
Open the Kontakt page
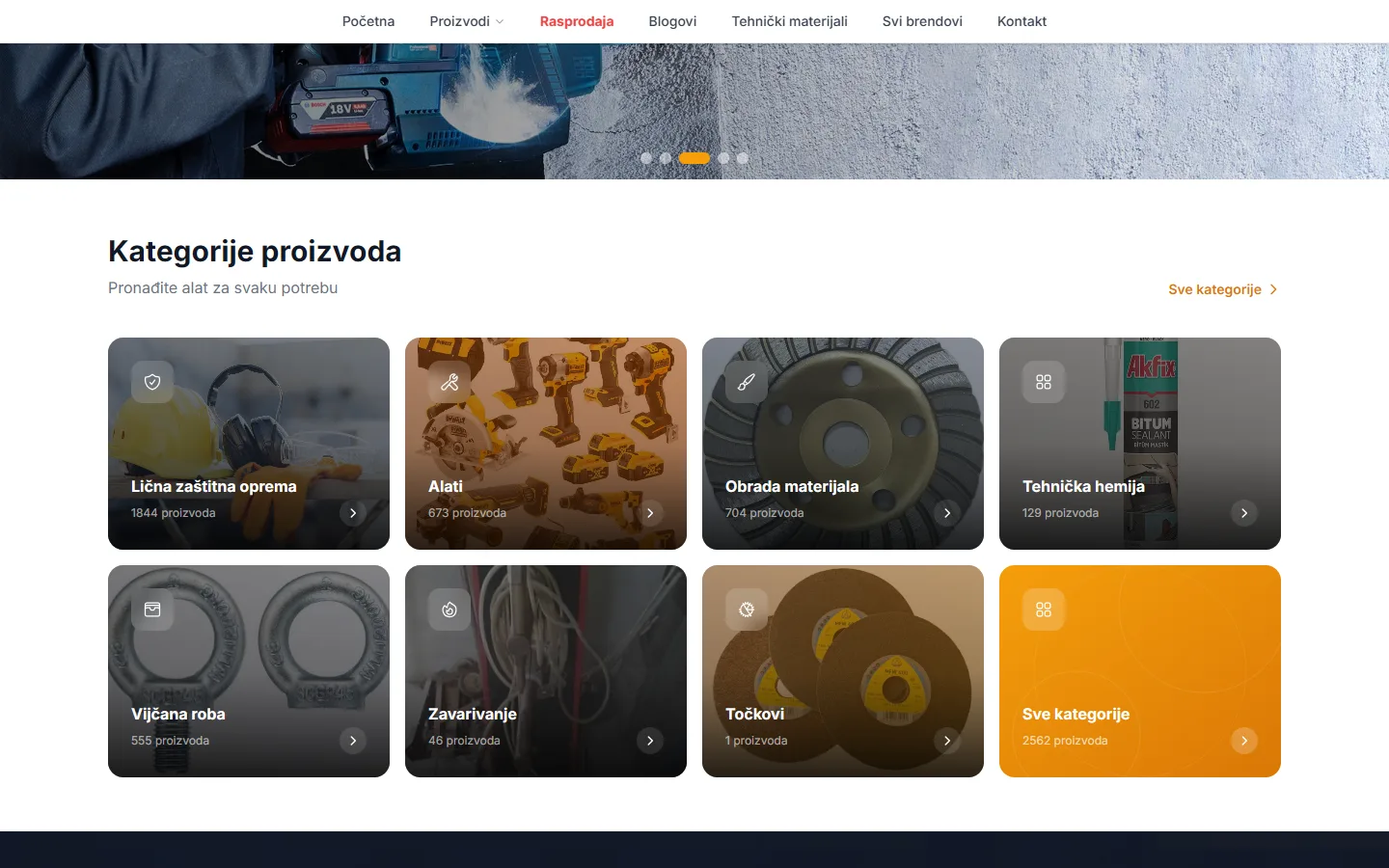[1021, 21]
